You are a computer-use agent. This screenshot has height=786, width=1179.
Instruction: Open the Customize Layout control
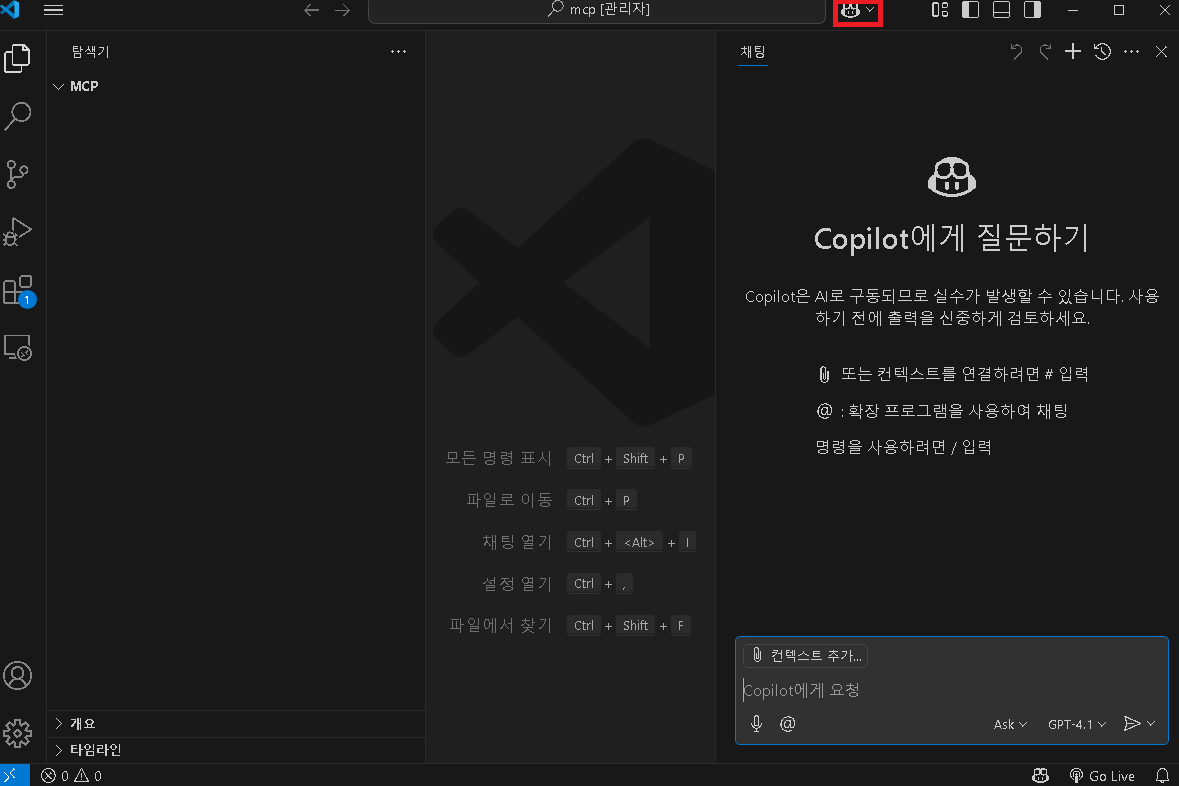coord(940,10)
